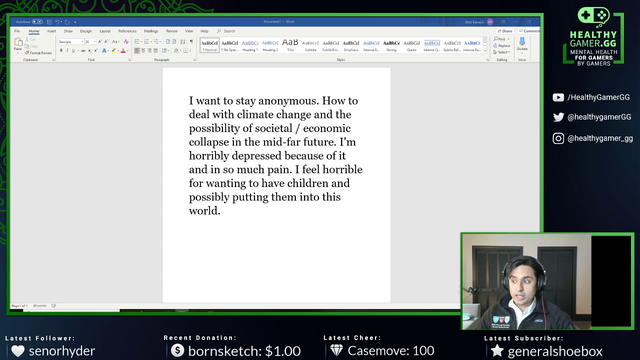Click the Copy command

click(31, 46)
